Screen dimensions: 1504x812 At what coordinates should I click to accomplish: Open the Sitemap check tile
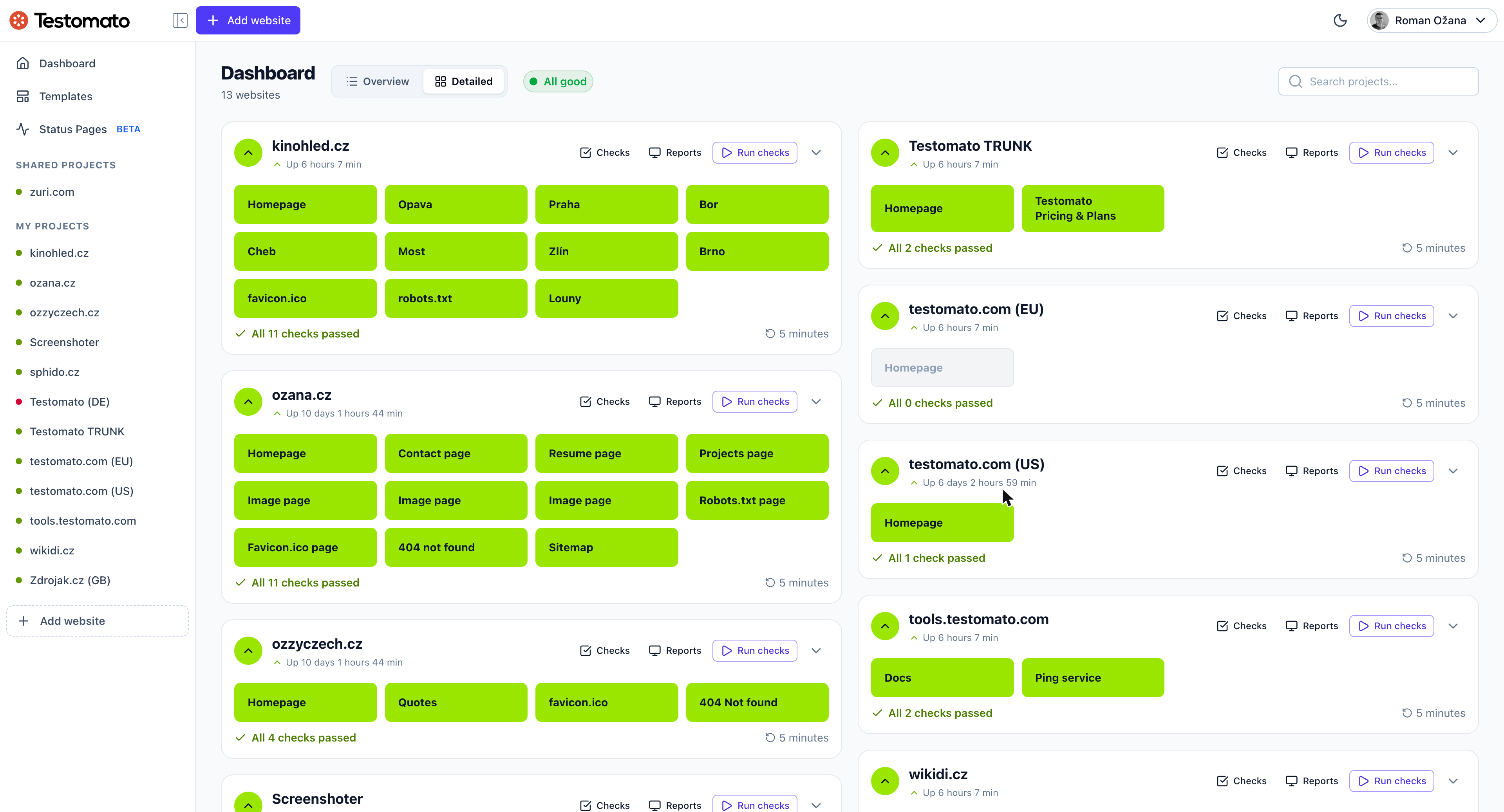point(606,547)
